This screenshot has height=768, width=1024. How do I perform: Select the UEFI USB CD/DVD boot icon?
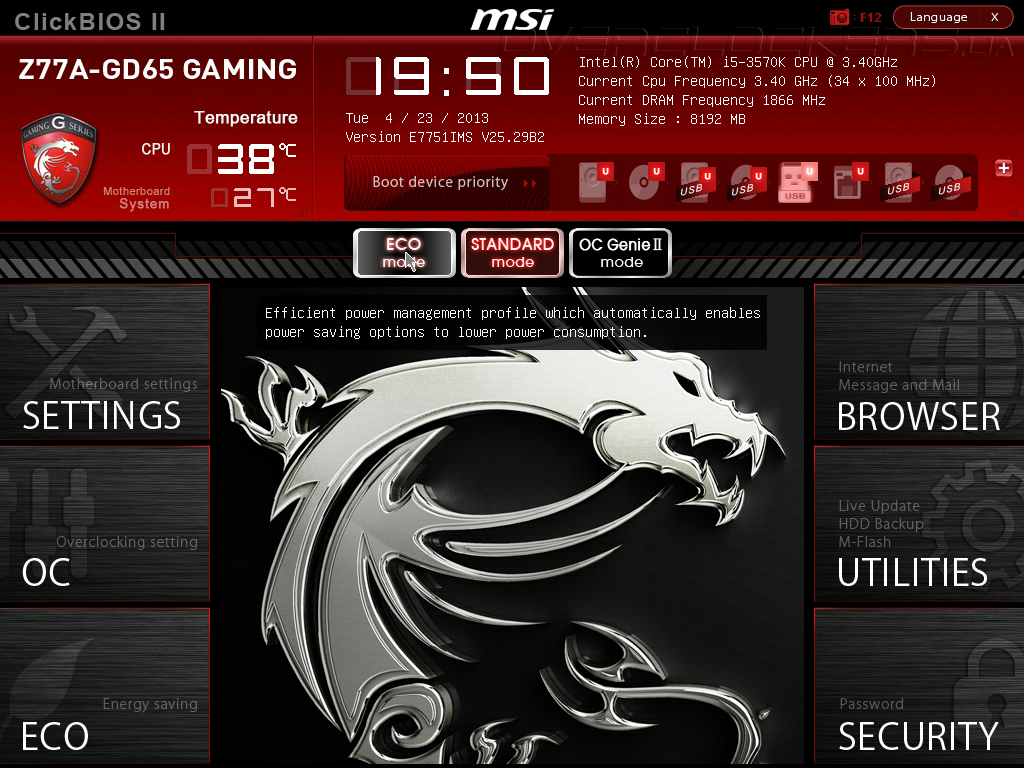pyautogui.click(x=746, y=184)
